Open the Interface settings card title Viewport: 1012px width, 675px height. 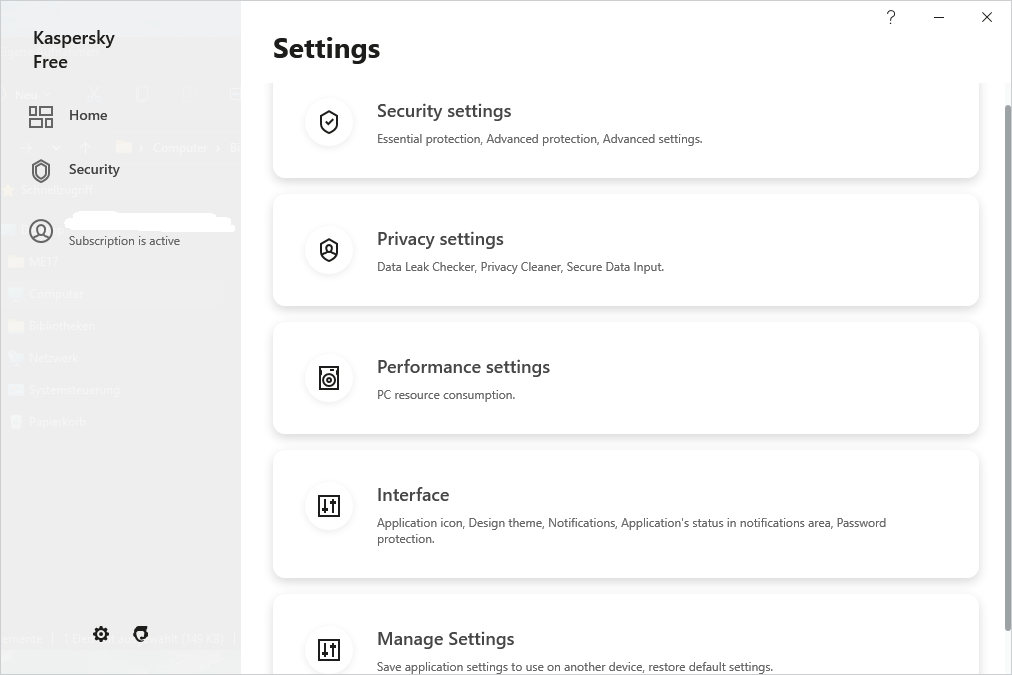pos(413,495)
